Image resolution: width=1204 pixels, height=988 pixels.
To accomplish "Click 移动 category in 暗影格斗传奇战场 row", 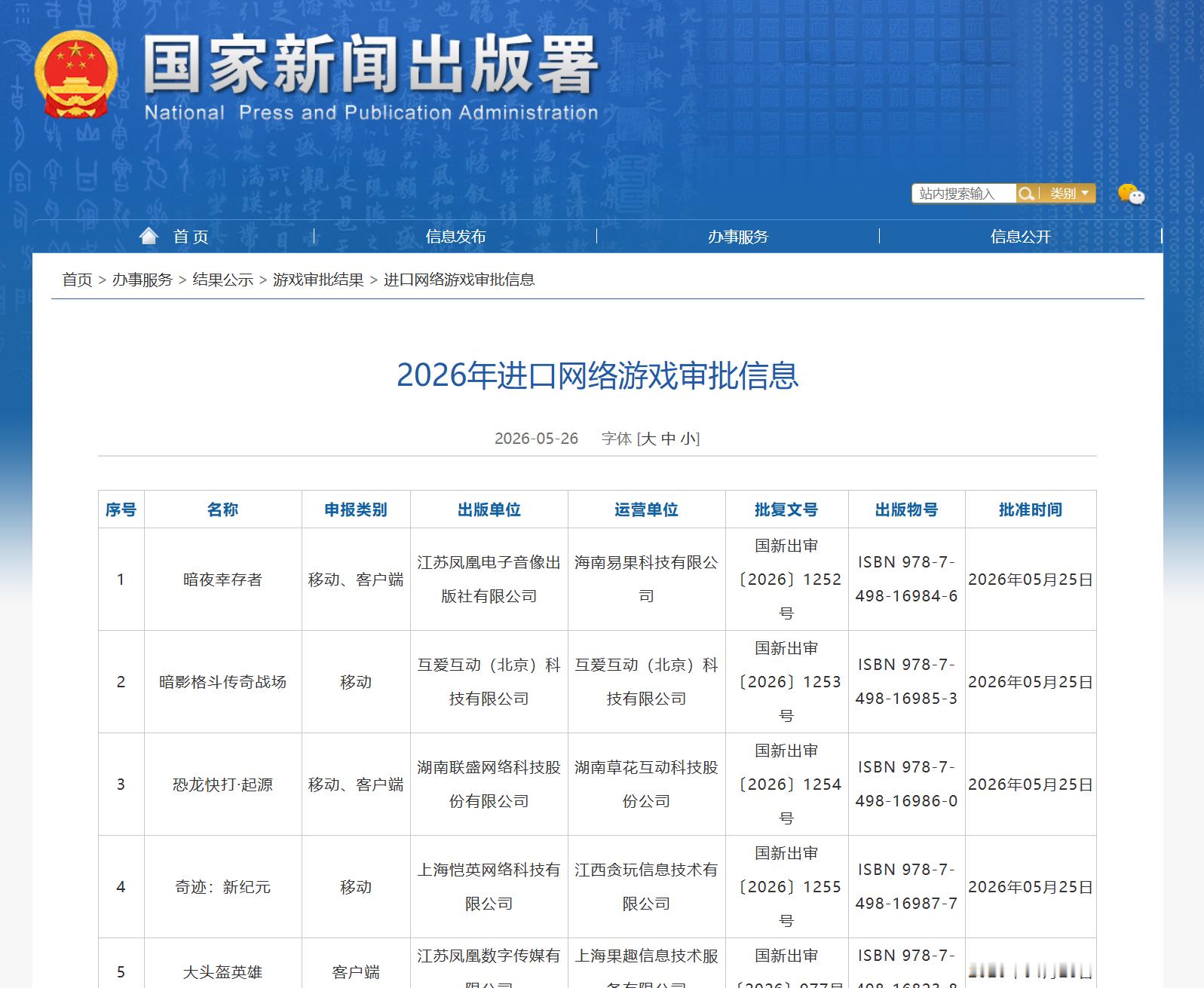I will (356, 682).
